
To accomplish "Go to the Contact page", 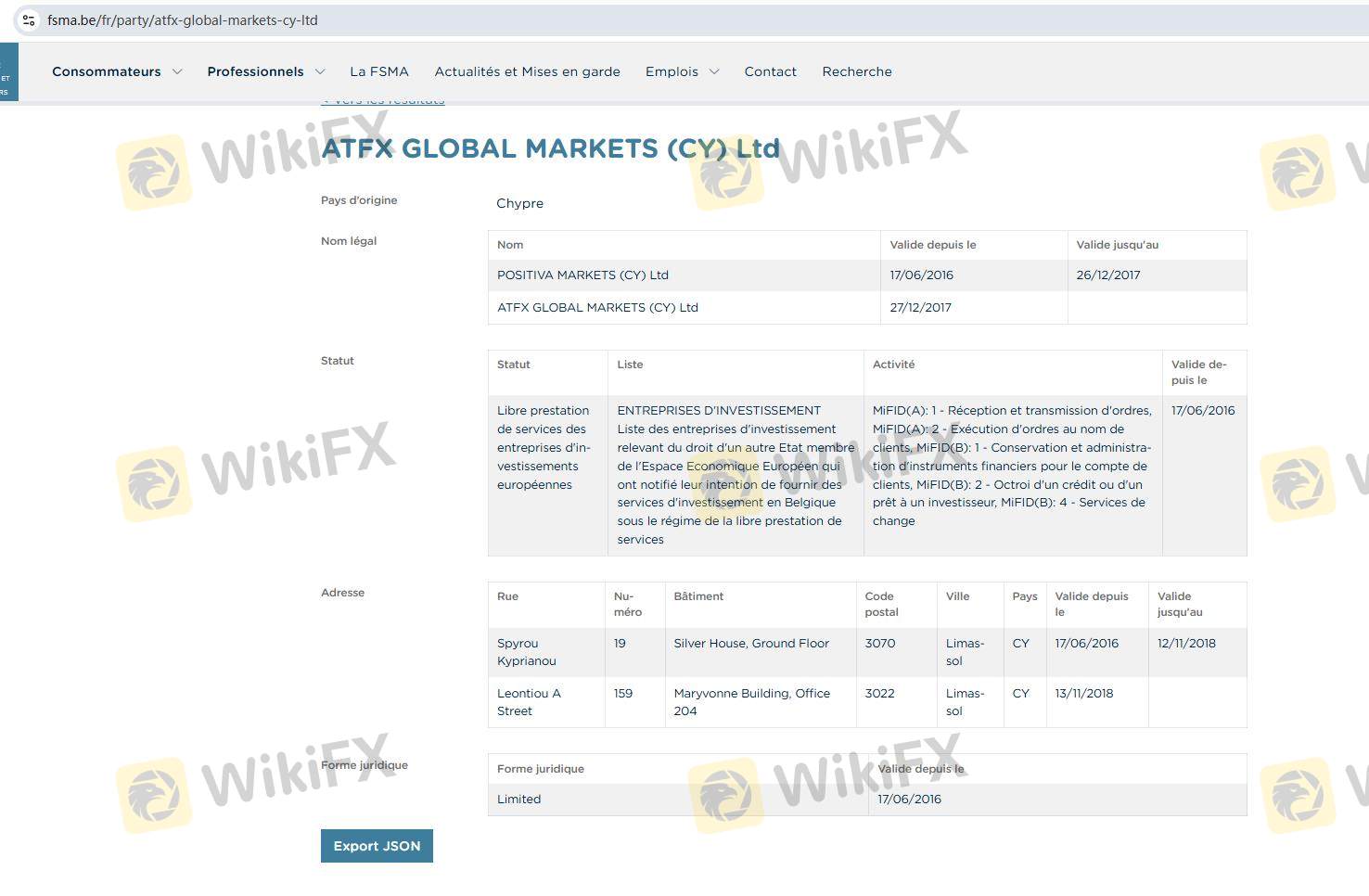I will click(770, 71).
